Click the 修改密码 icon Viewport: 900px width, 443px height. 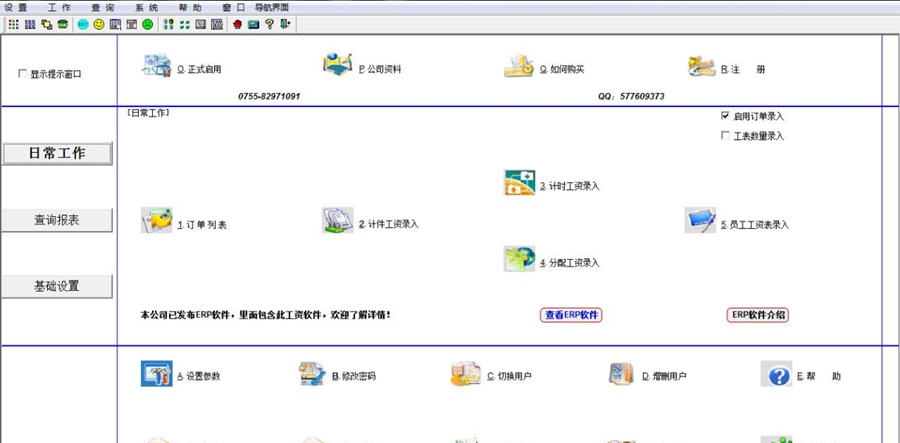coord(312,374)
